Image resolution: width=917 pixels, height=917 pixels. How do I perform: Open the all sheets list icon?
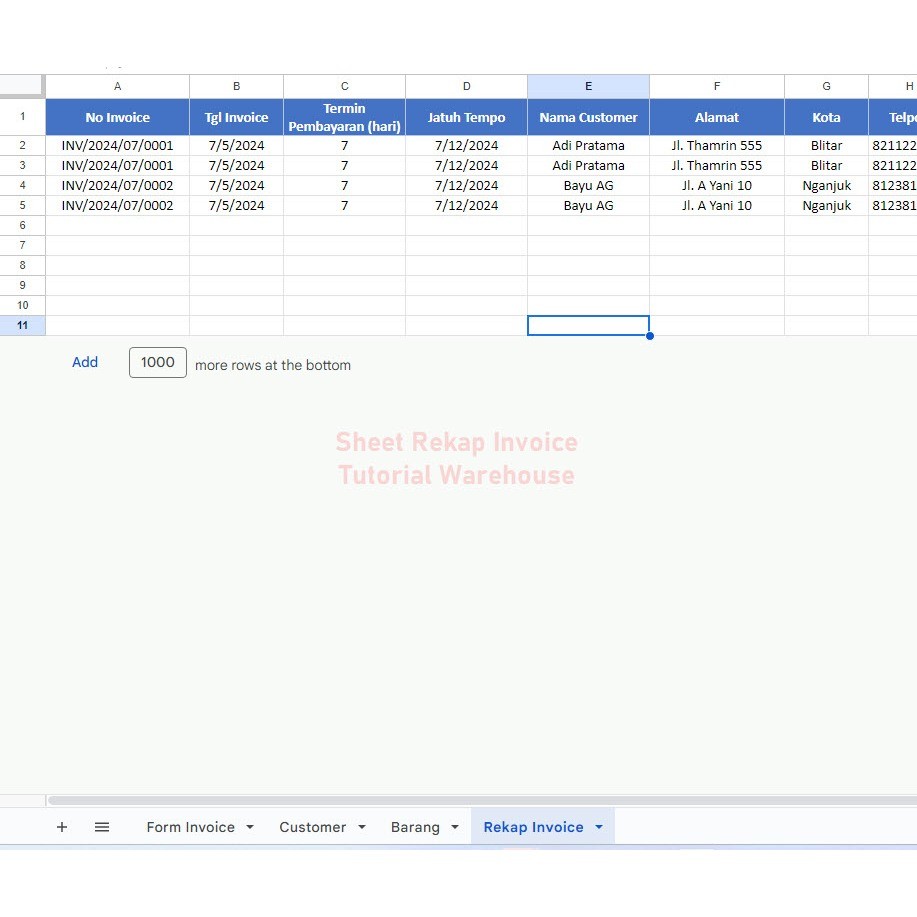click(102, 827)
